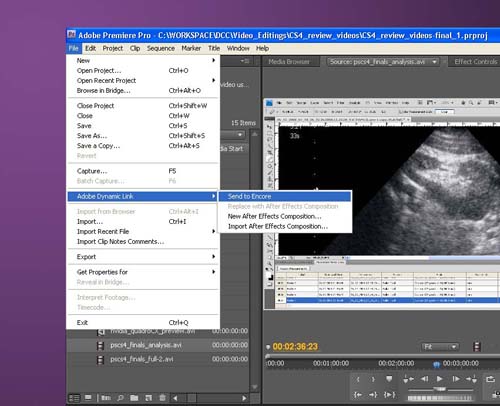The image size is (500, 406).
Task: Switch Project panel to Icon view
Action: (x=88, y=398)
